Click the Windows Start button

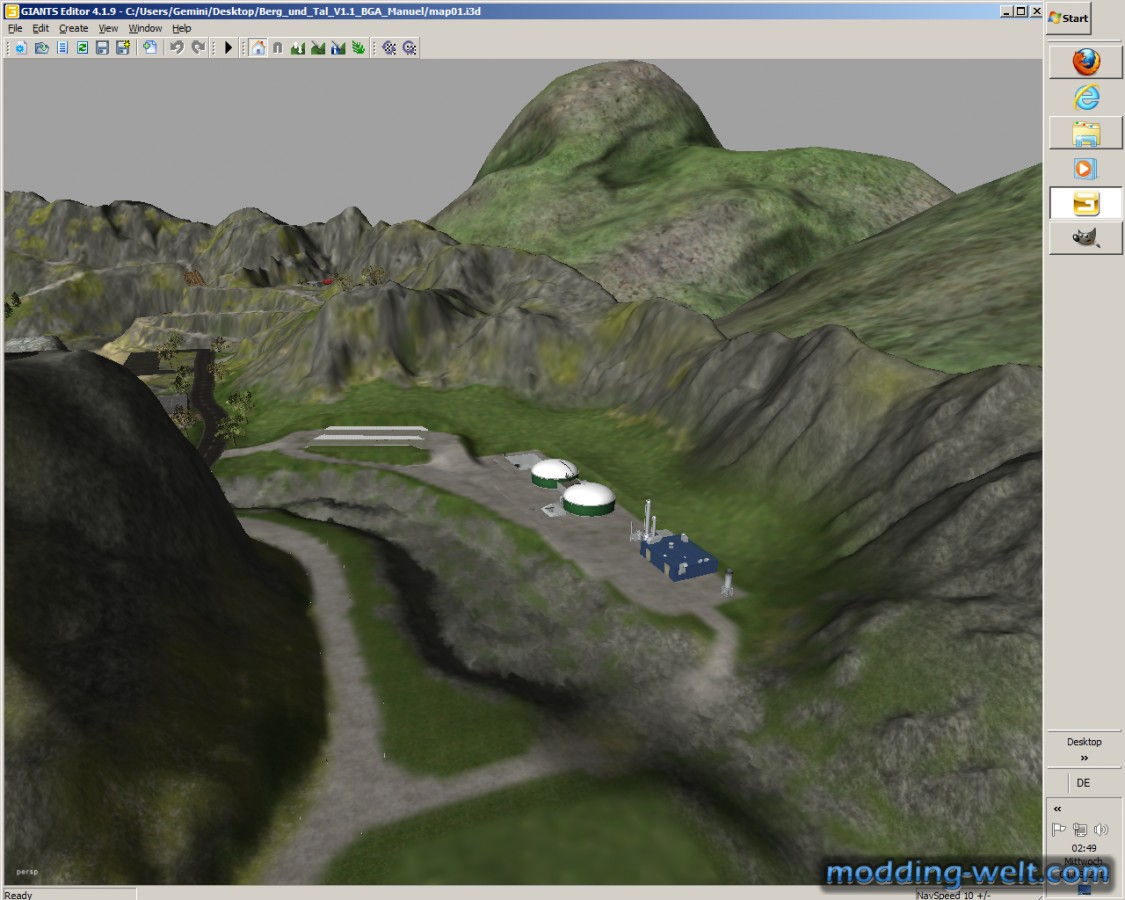point(1068,18)
